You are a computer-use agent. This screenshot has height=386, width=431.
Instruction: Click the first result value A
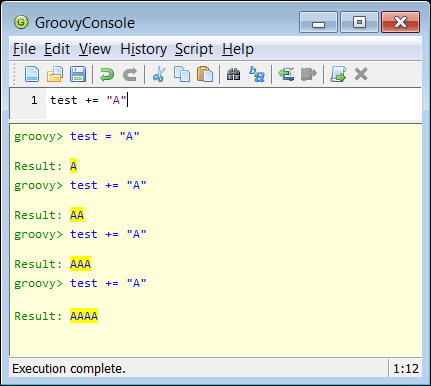[73, 166]
